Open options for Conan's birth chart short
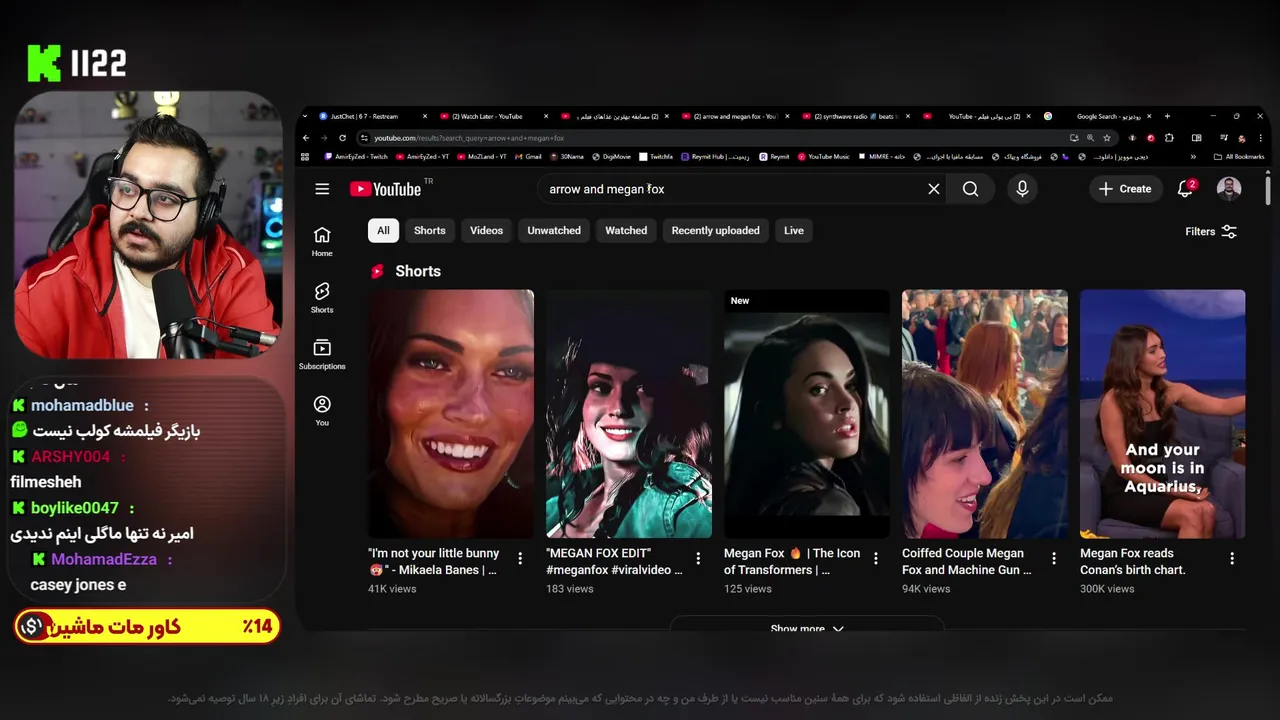The height and width of the screenshot is (720, 1280). click(1232, 558)
